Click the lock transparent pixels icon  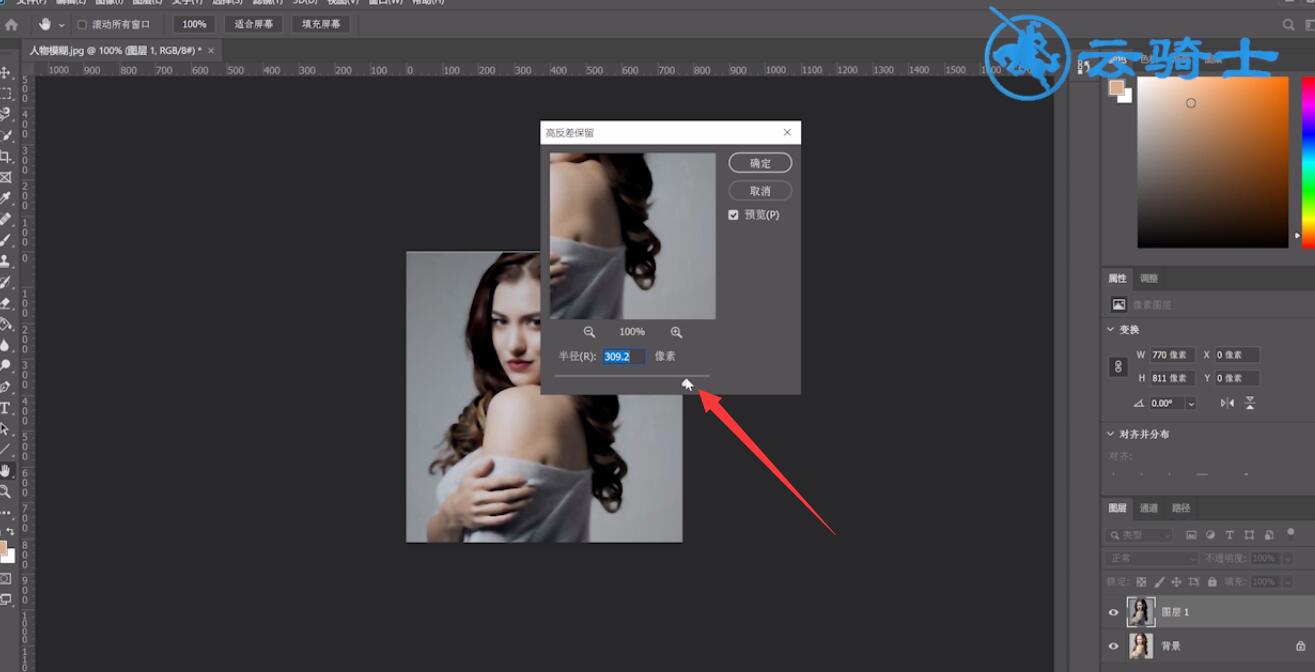(x=1141, y=581)
